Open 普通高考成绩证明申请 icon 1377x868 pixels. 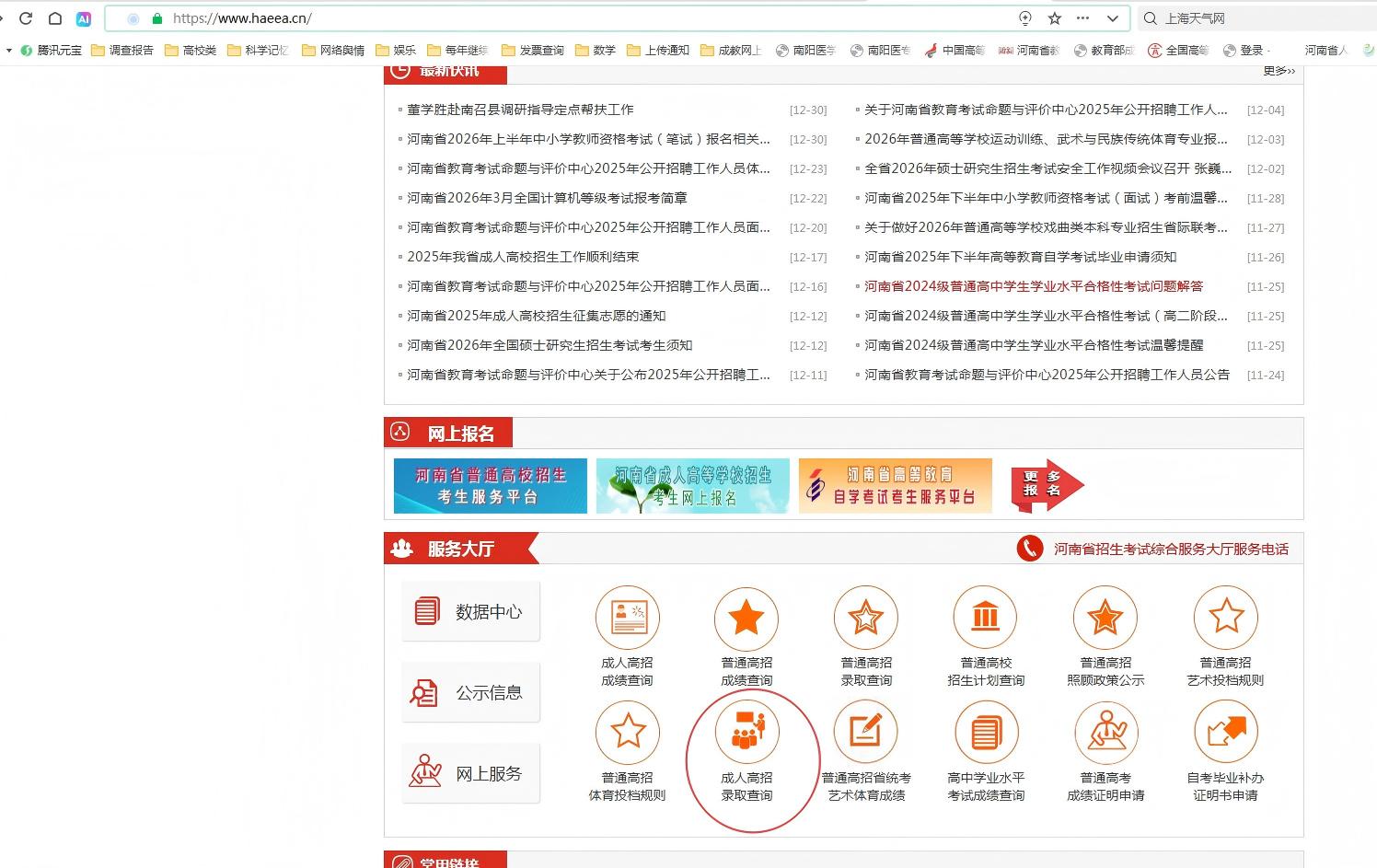(1105, 733)
